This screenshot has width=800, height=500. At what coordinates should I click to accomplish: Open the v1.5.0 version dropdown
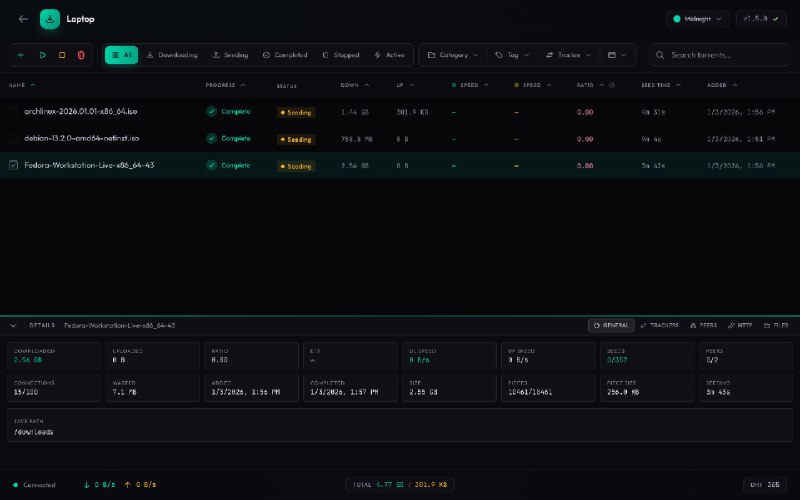tap(761, 19)
